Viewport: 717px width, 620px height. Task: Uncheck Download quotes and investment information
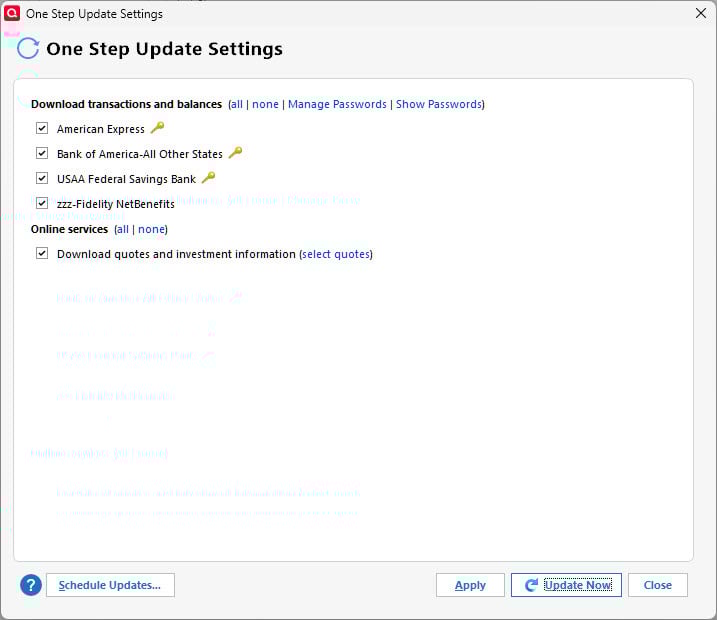(42, 253)
